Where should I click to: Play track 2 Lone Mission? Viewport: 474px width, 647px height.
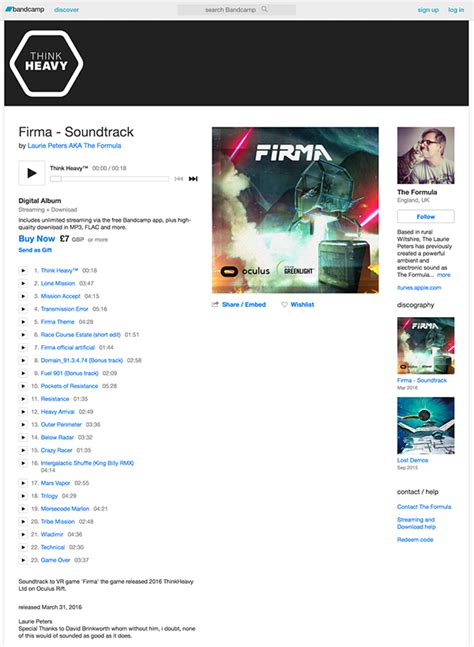(23, 283)
